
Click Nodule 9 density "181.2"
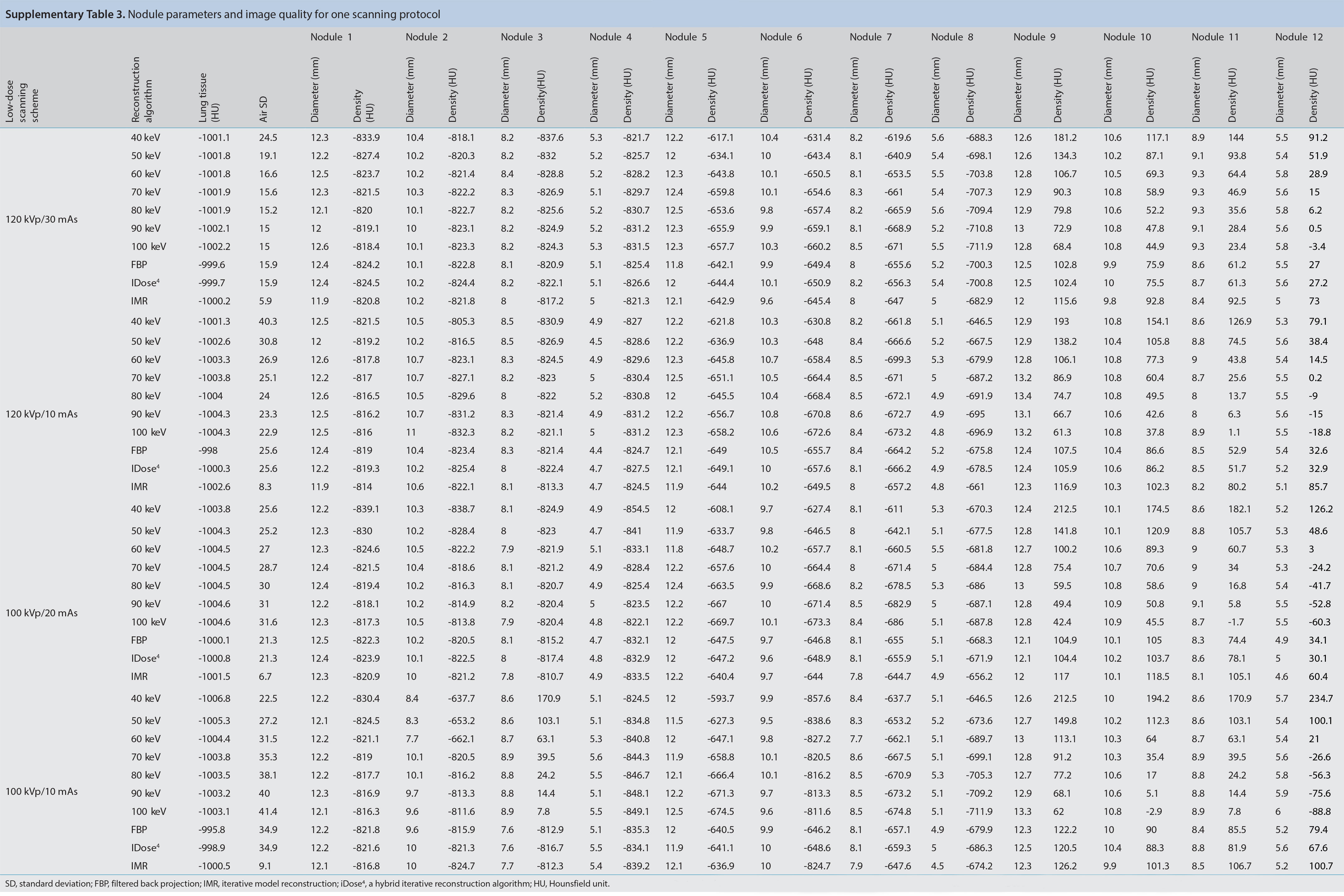click(x=1065, y=138)
